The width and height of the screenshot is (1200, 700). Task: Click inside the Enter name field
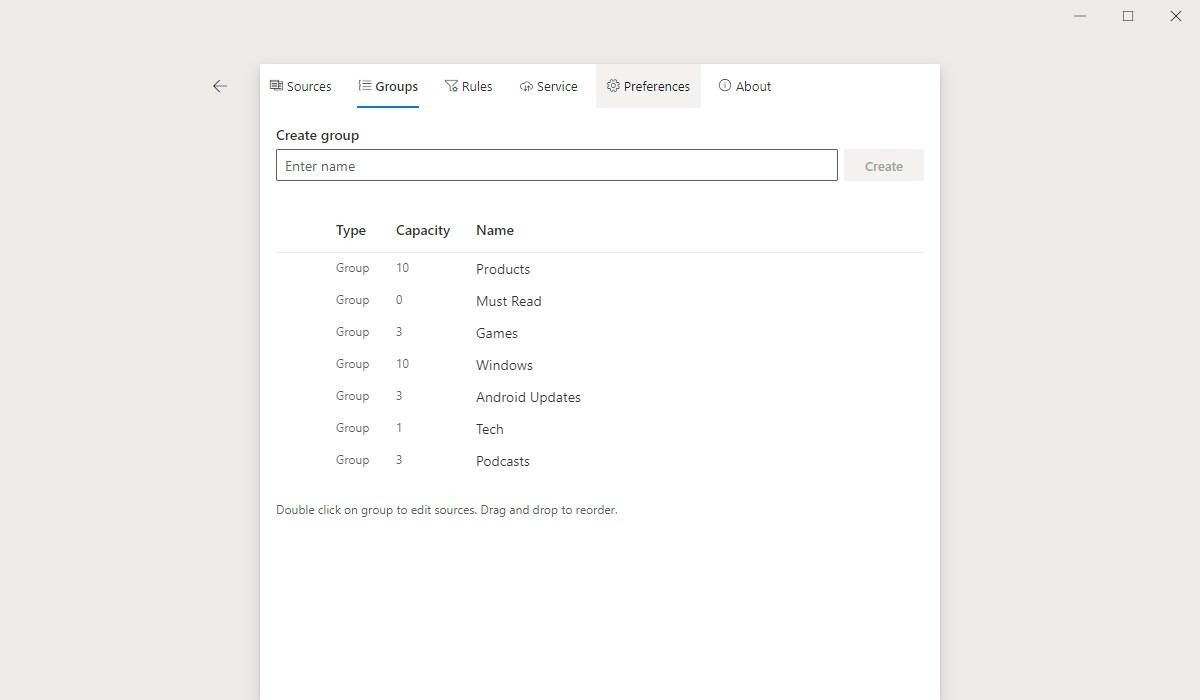(557, 164)
